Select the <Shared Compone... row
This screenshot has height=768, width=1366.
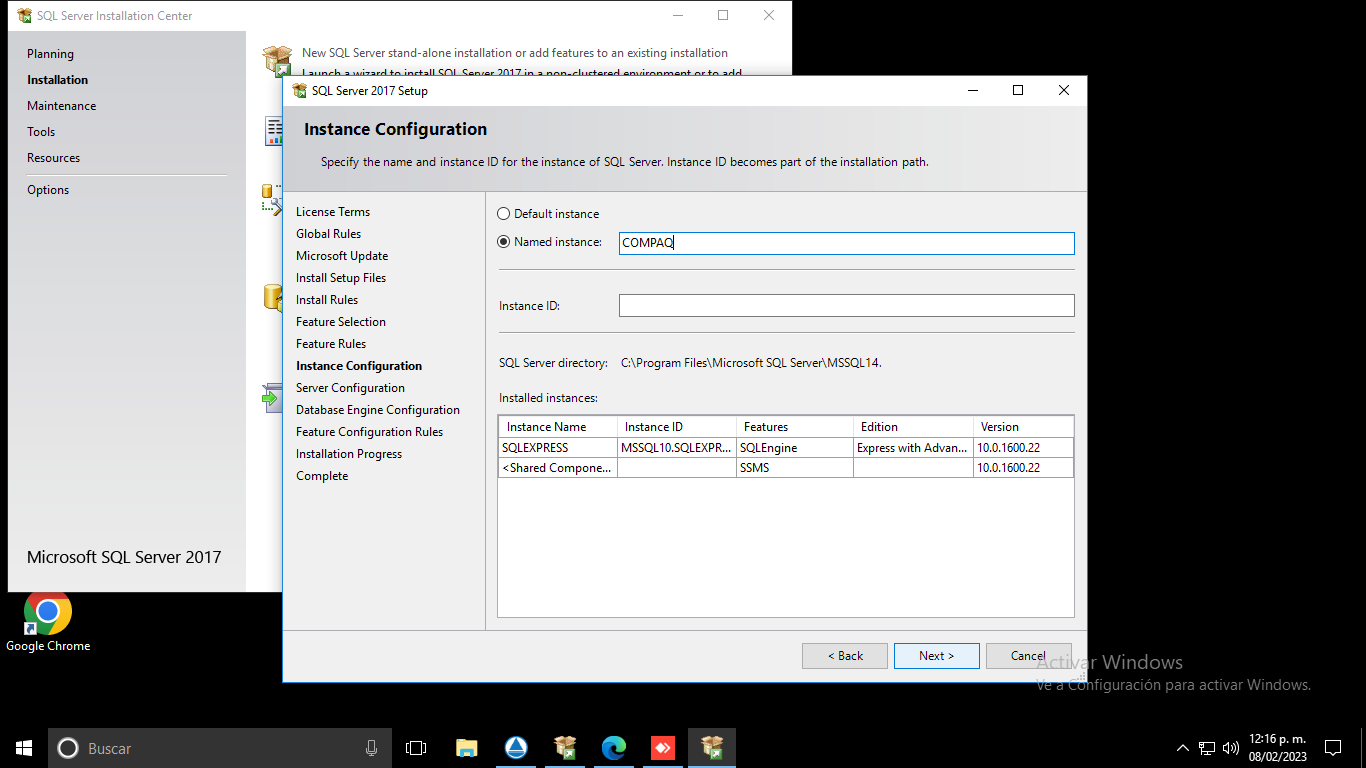coord(786,468)
